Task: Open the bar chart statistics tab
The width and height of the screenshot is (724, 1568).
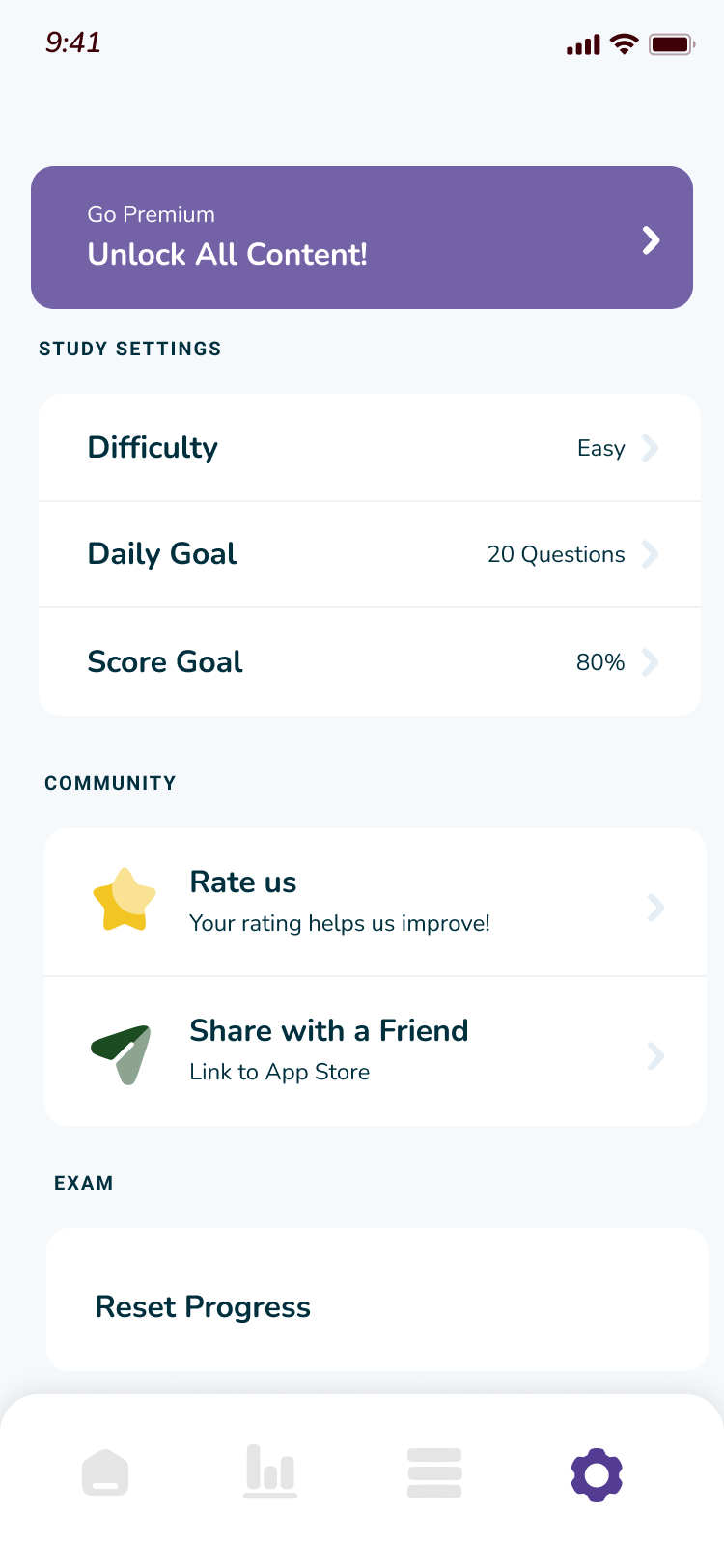Action: (x=270, y=1471)
